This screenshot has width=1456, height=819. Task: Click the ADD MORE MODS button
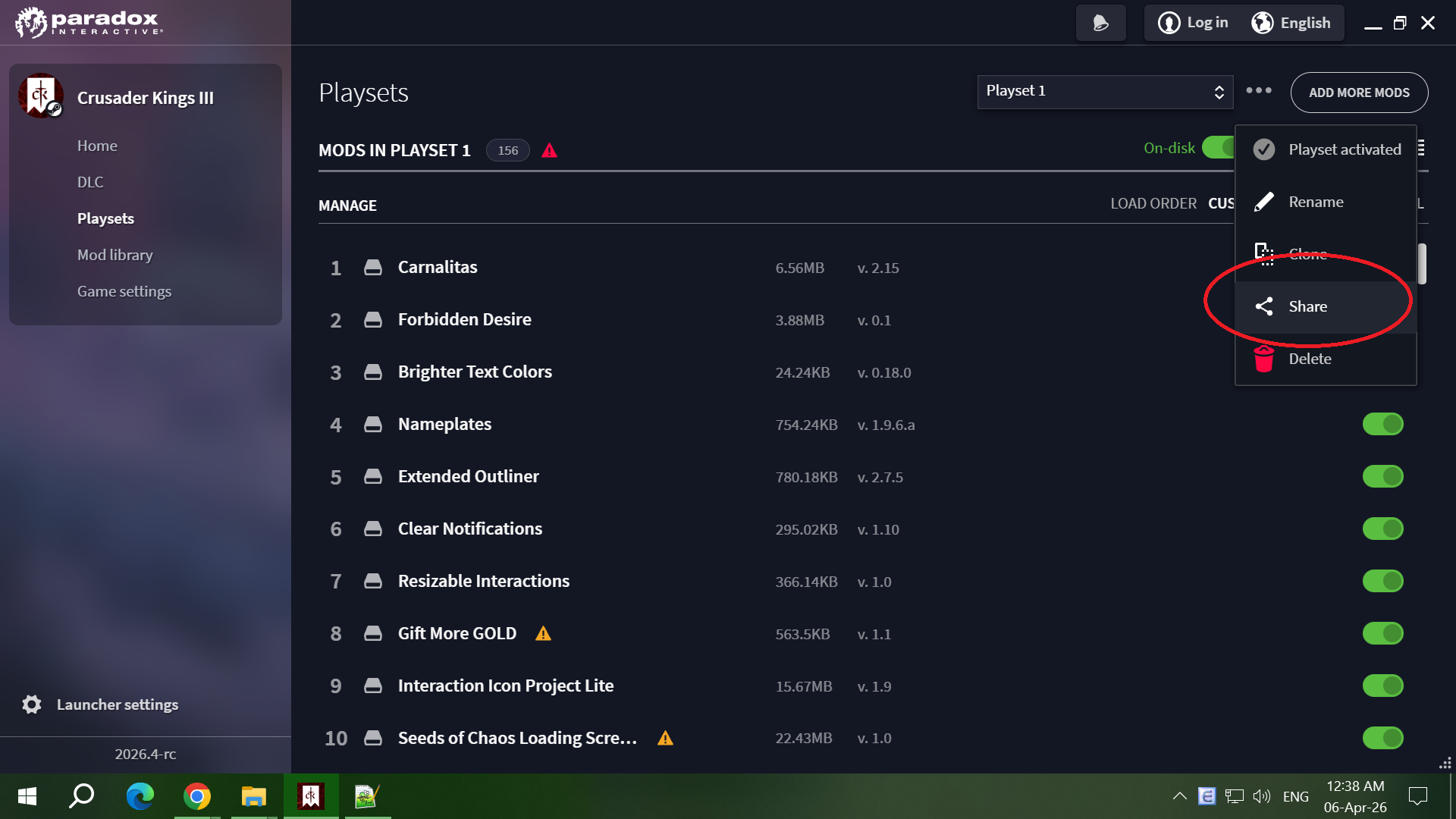click(x=1359, y=93)
